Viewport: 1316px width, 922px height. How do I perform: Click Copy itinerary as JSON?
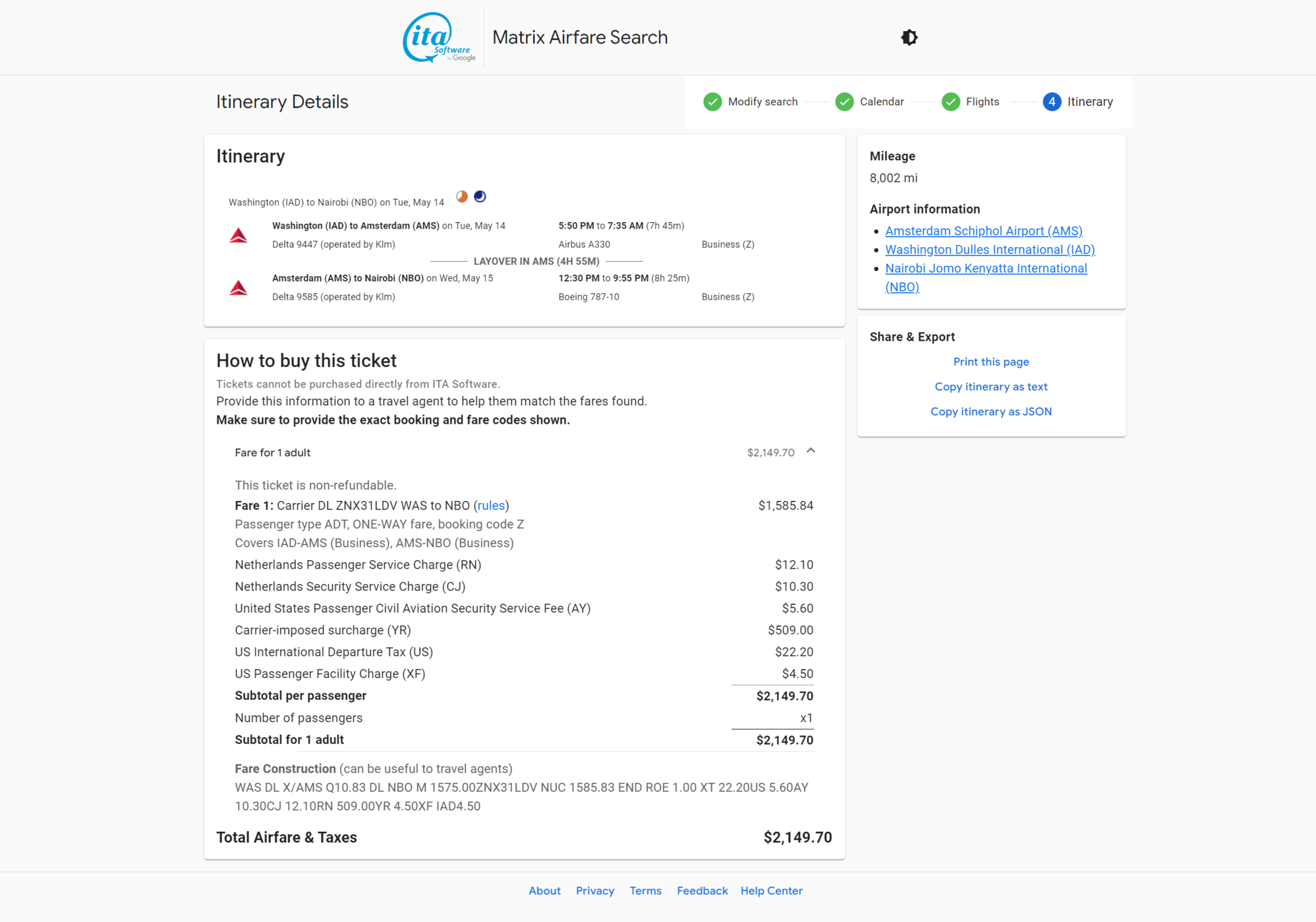(990, 412)
